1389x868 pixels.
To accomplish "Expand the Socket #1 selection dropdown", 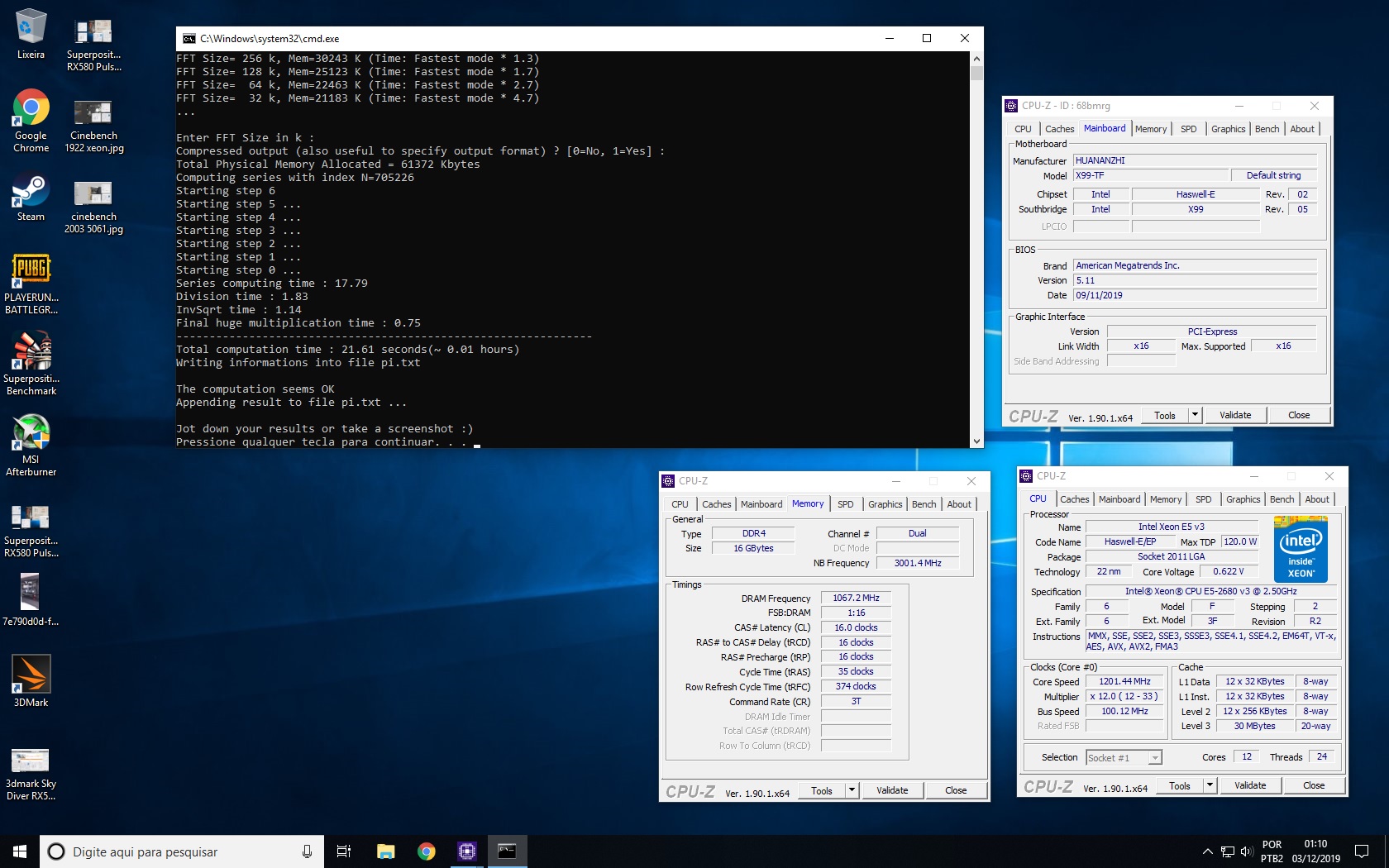I will coord(1154,757).
